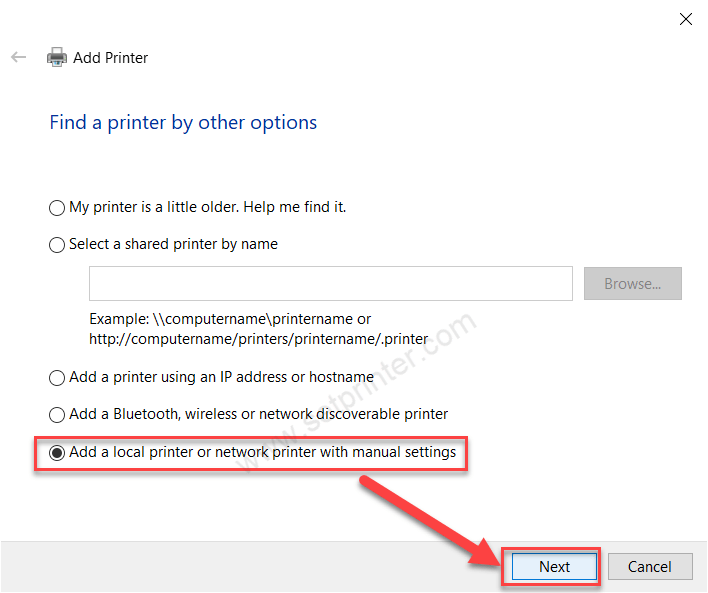
Task: Select the 'My printer is a little older' radio circle
Action: [x=57, y=208]
